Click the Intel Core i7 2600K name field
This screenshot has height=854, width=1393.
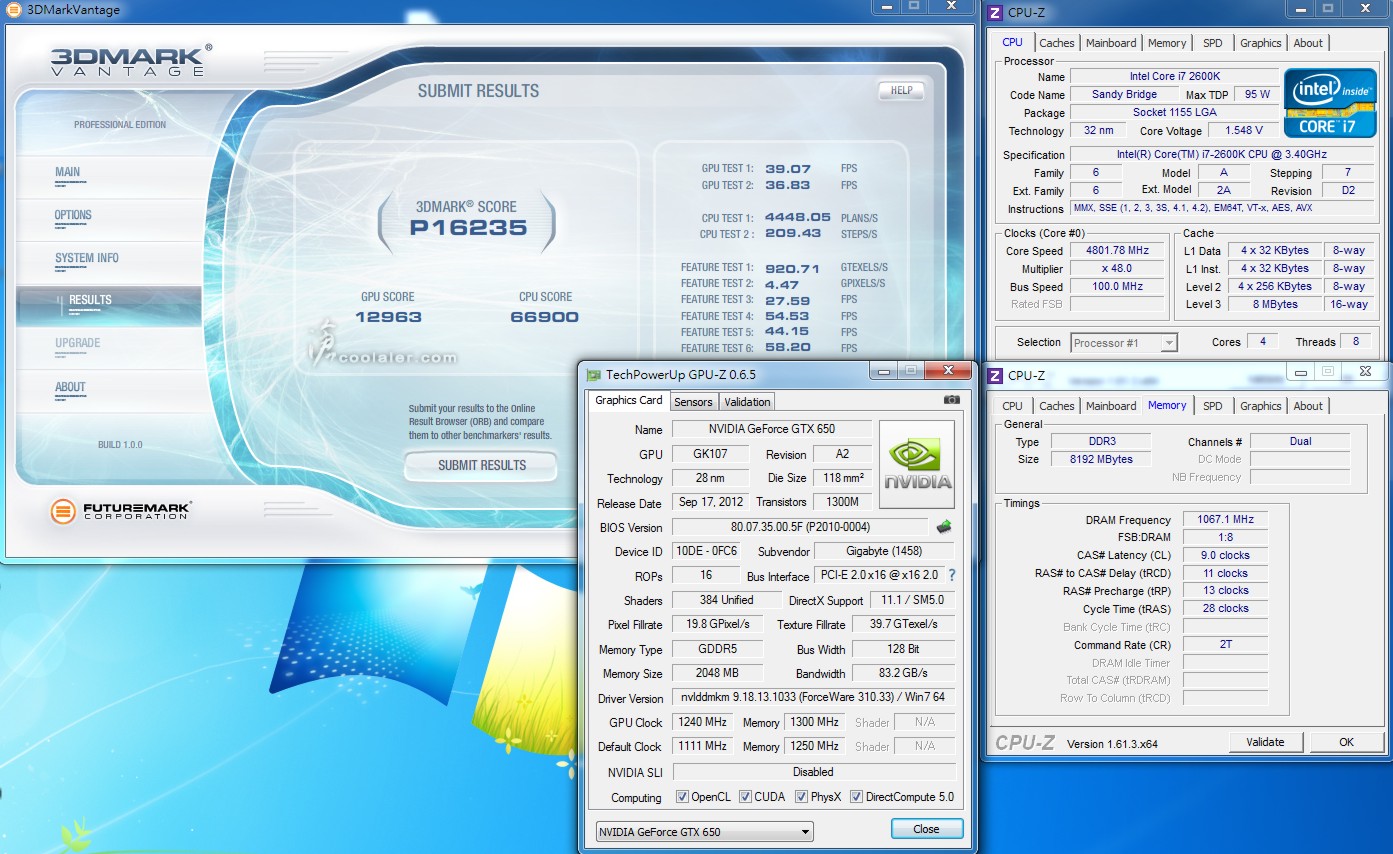(x=1174, y=77)
